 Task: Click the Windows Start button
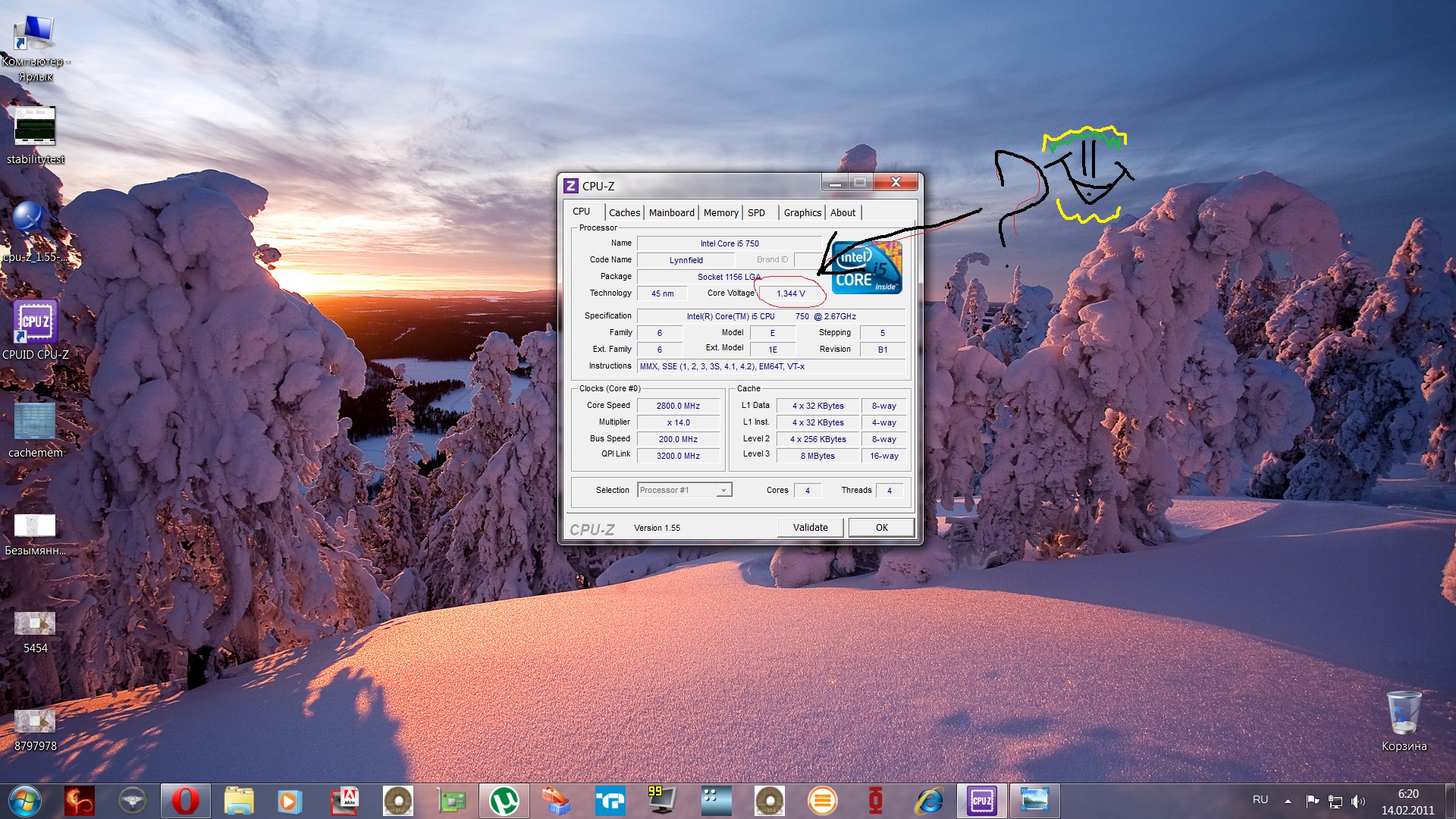(x=25, y=801)
